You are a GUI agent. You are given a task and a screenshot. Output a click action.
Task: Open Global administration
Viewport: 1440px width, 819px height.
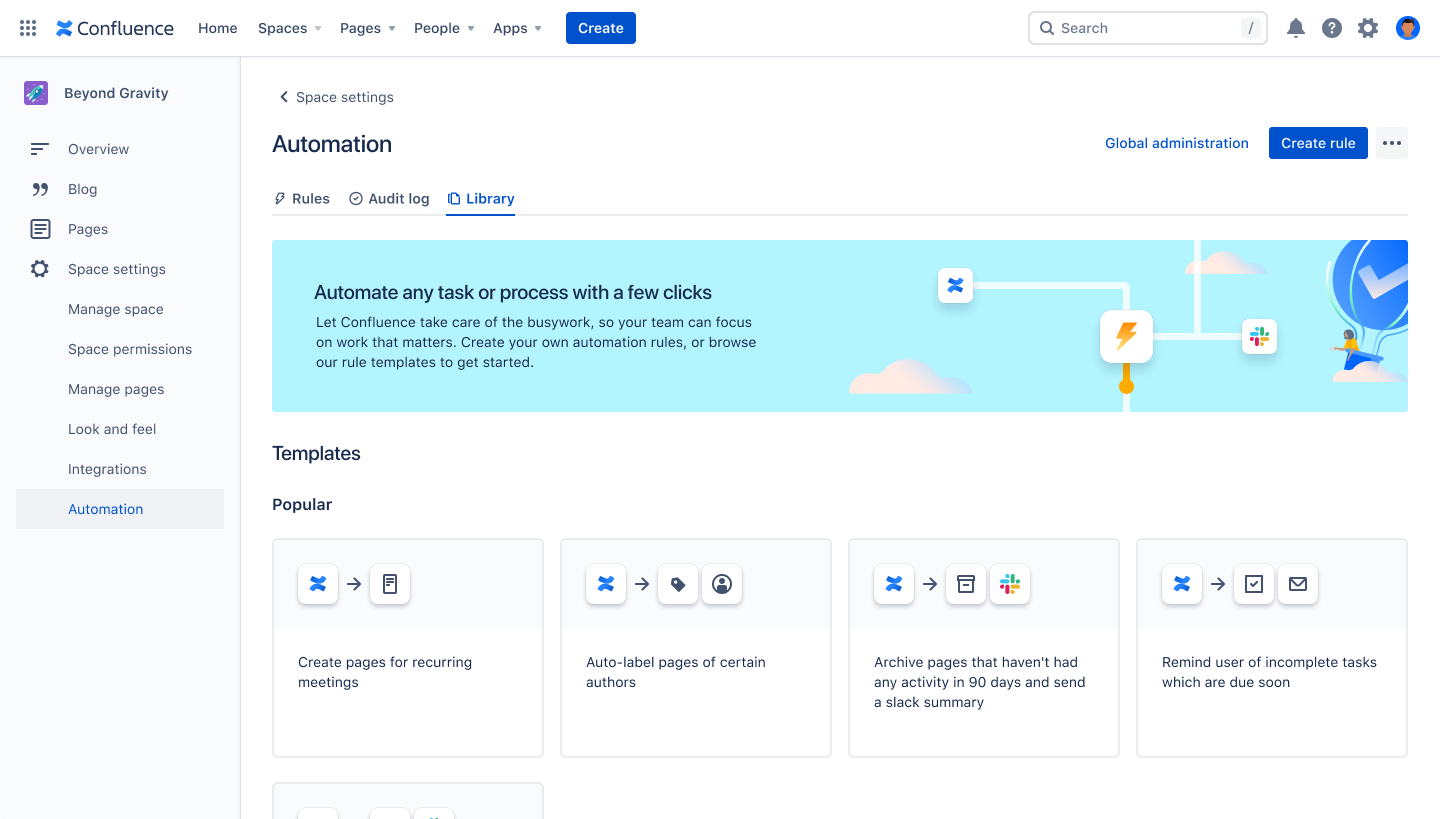tap(1176, 142)
